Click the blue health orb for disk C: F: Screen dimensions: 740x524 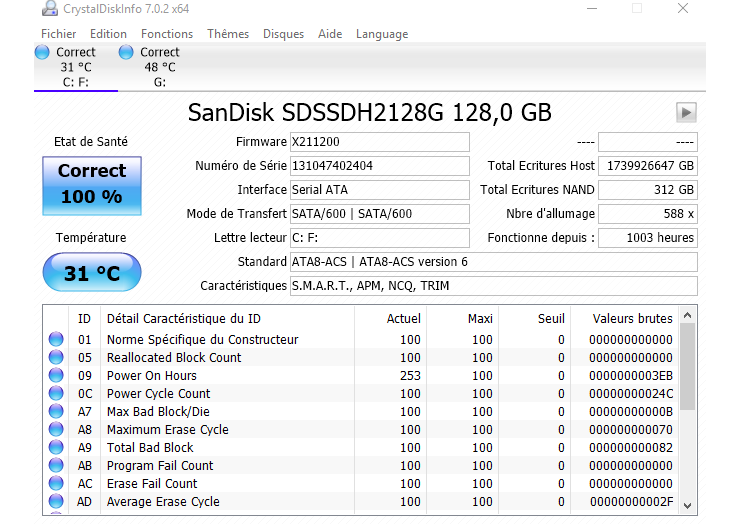(x=42, y=52)
